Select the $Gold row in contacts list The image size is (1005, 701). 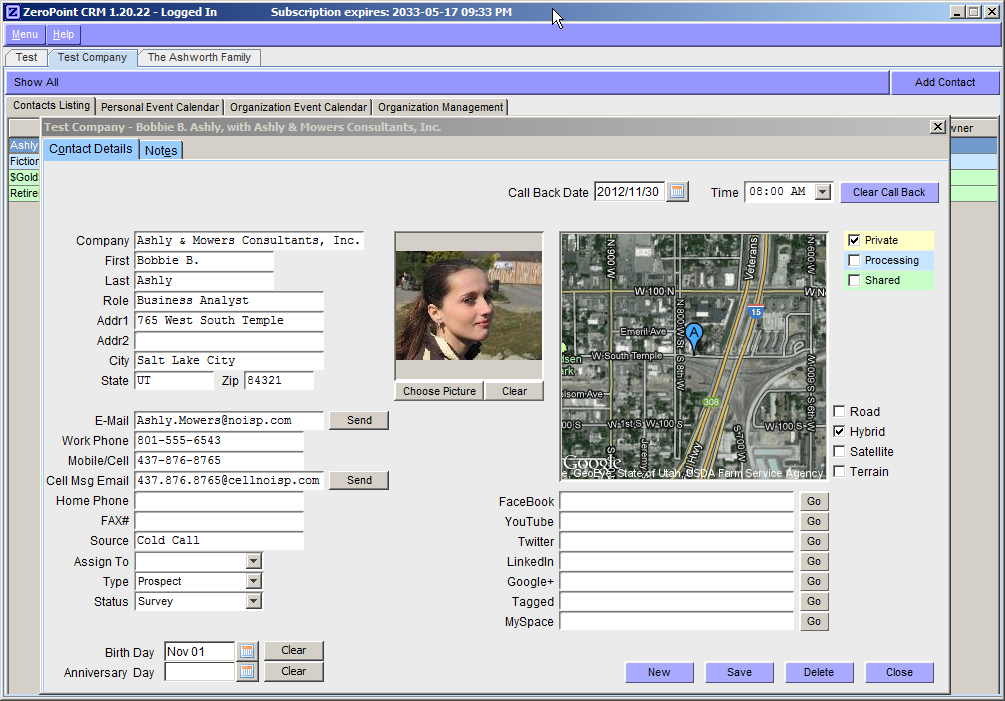click(24, 177)
